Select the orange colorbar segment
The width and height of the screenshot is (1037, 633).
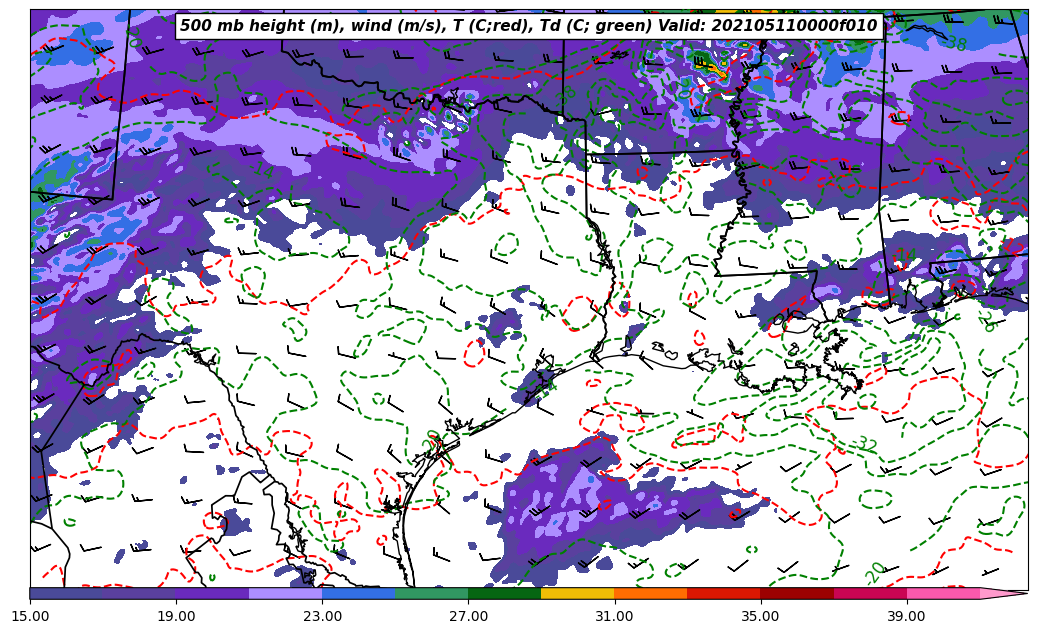point(650,593)
